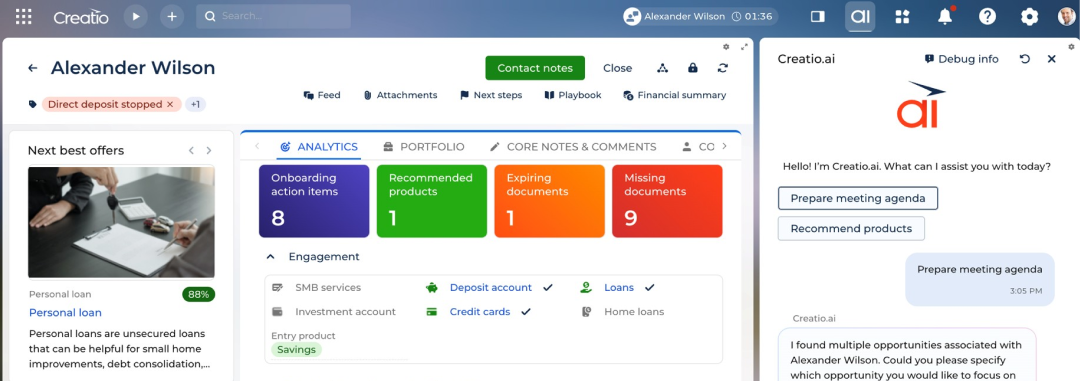The width and height of the screenshot is (1080, 381).
Task: Restart the Creatio.ai conversation
Action: click(1024, 59)
